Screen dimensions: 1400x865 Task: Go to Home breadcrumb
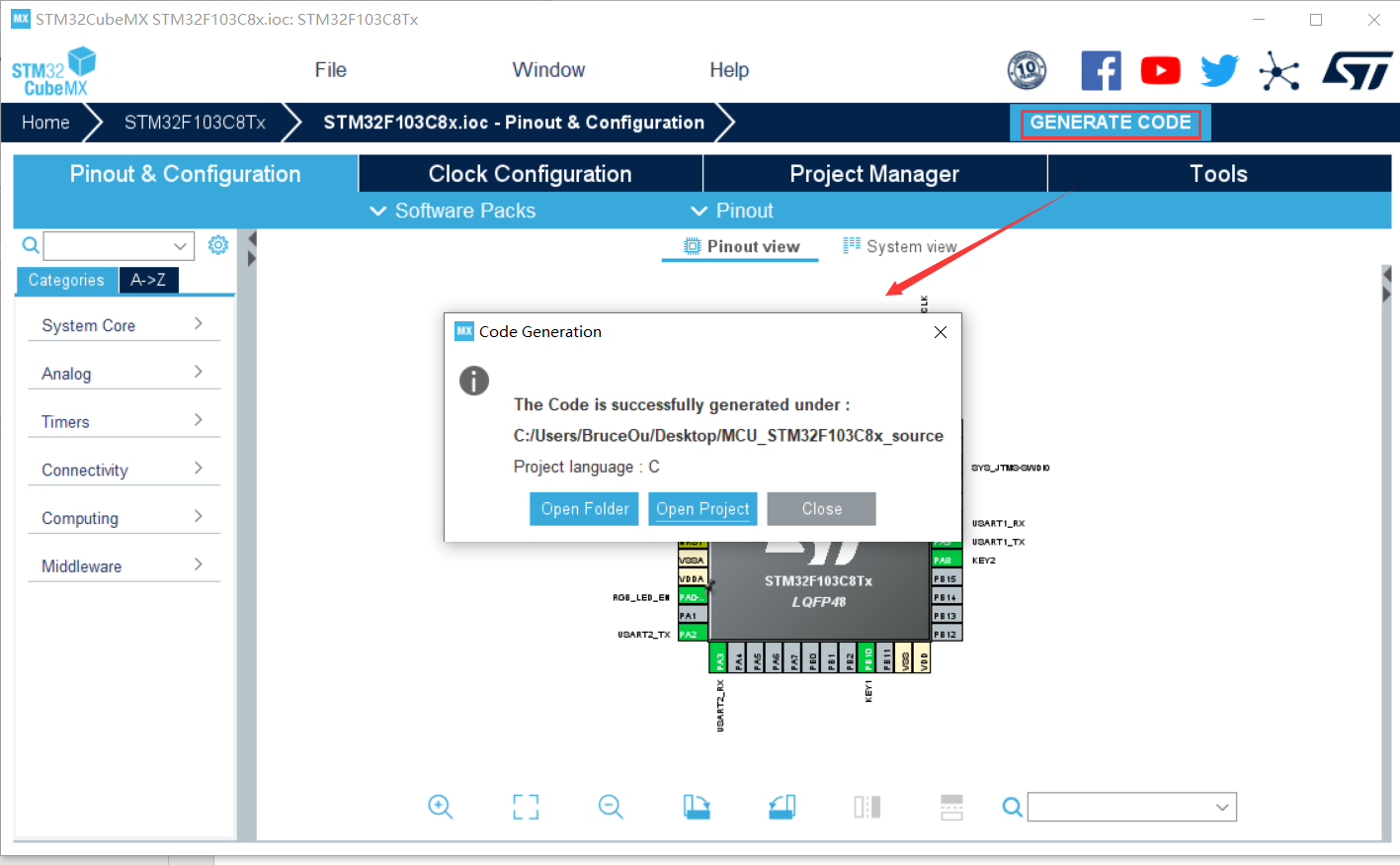[45, 123]
